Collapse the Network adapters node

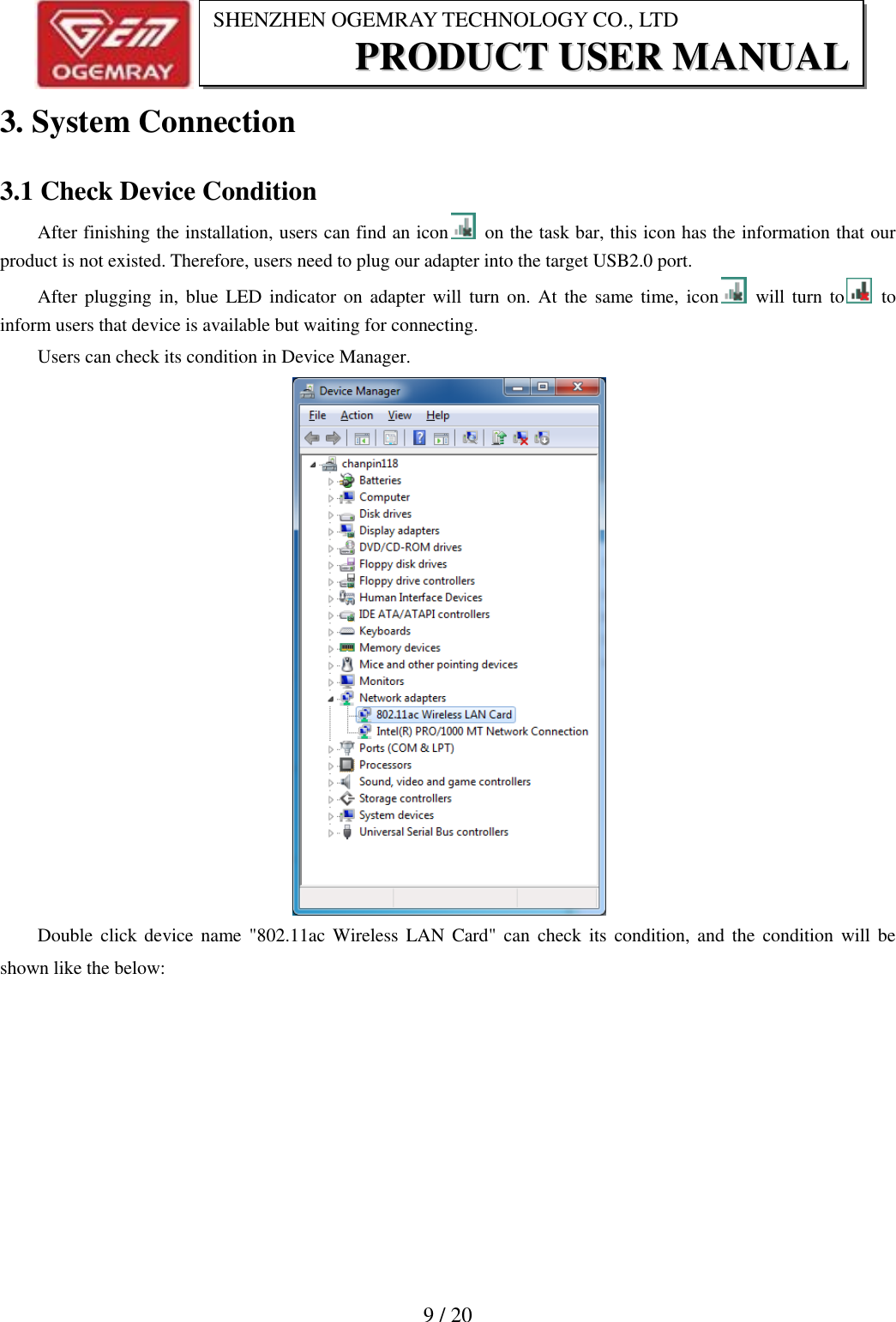tap(331, 699)
